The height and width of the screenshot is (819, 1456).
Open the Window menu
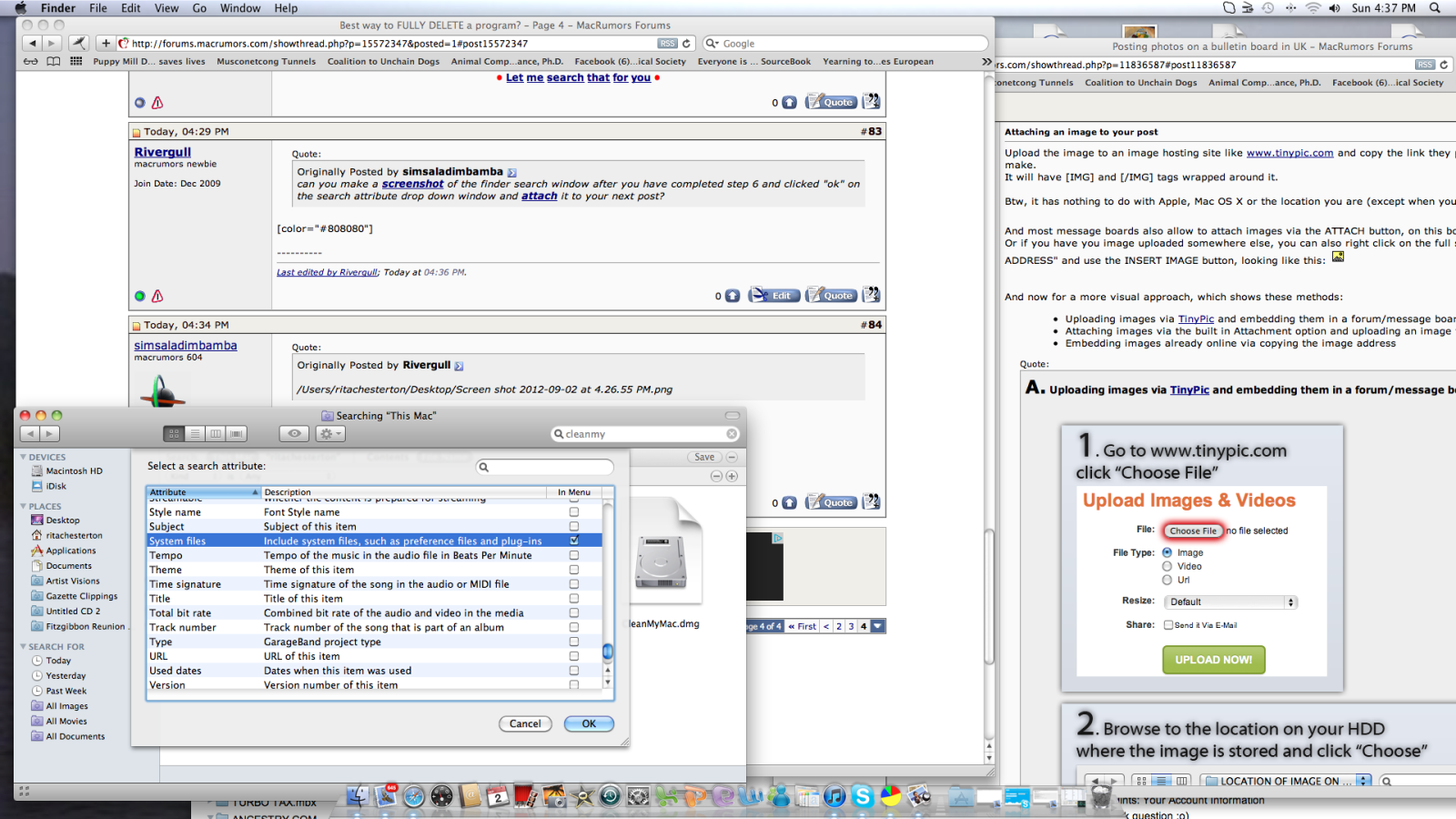[240, 8]
